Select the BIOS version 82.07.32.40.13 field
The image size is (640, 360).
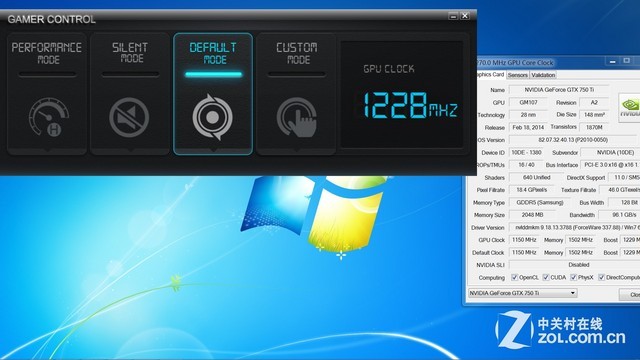tap(573, 140)
